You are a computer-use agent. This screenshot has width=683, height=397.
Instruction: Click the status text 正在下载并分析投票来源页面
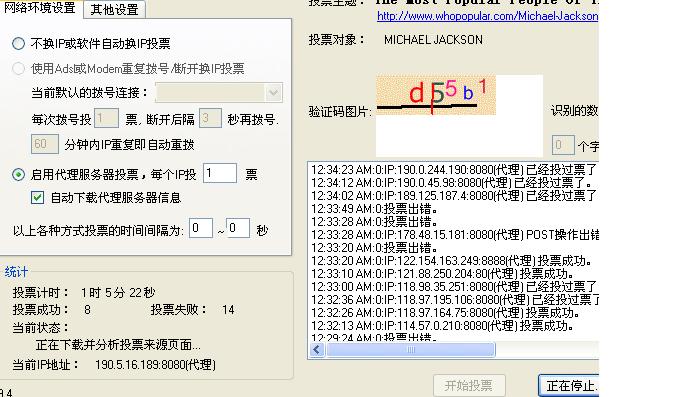coord(118,345)
